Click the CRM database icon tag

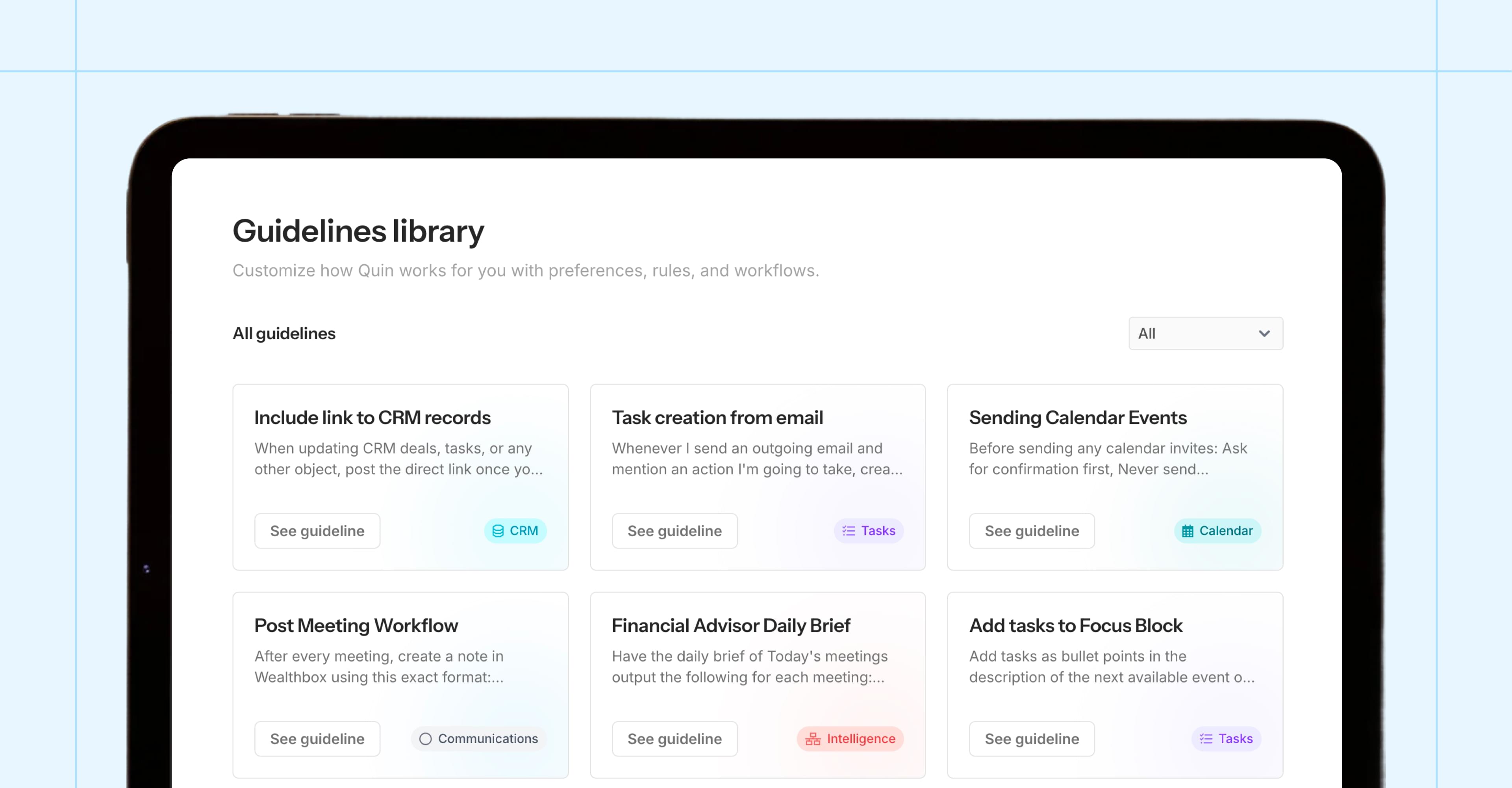pos(498,531)
